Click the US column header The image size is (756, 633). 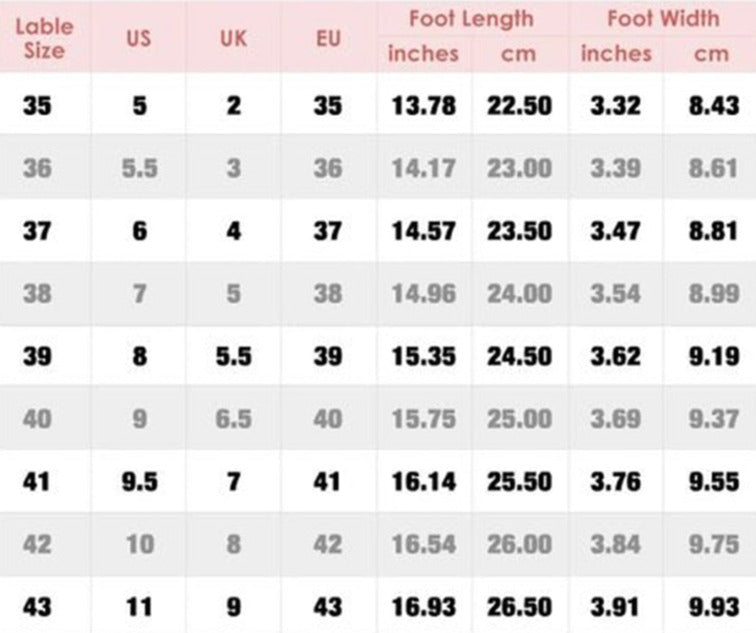coord(139,40)
